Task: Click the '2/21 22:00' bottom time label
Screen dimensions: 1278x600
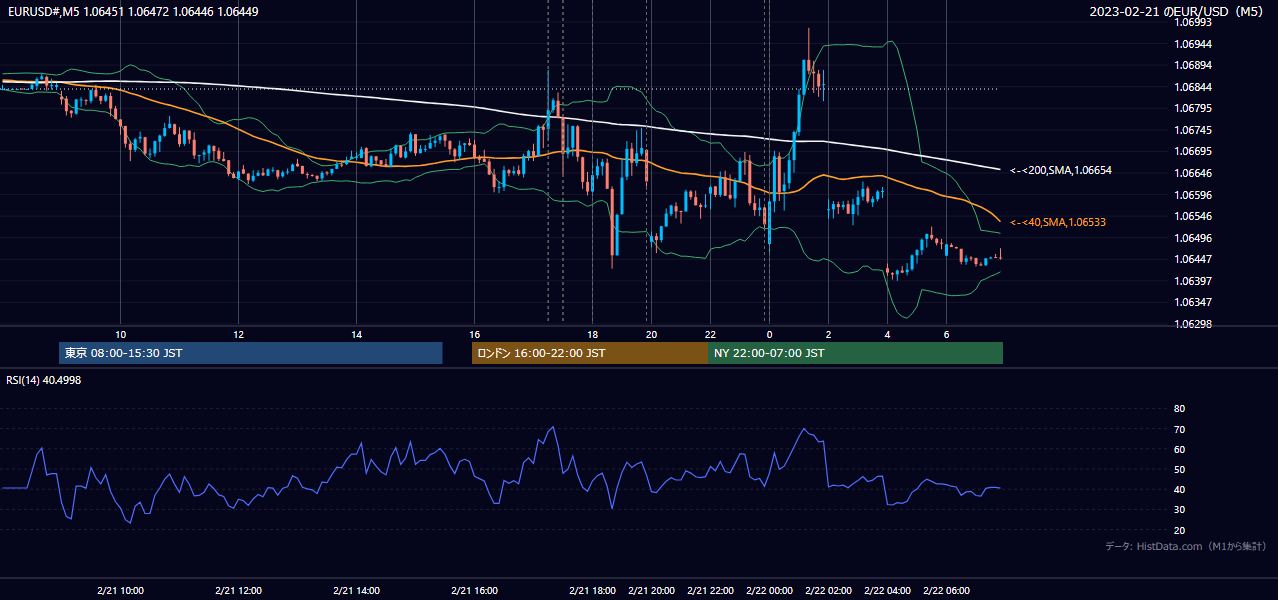Action: (711, 591)
